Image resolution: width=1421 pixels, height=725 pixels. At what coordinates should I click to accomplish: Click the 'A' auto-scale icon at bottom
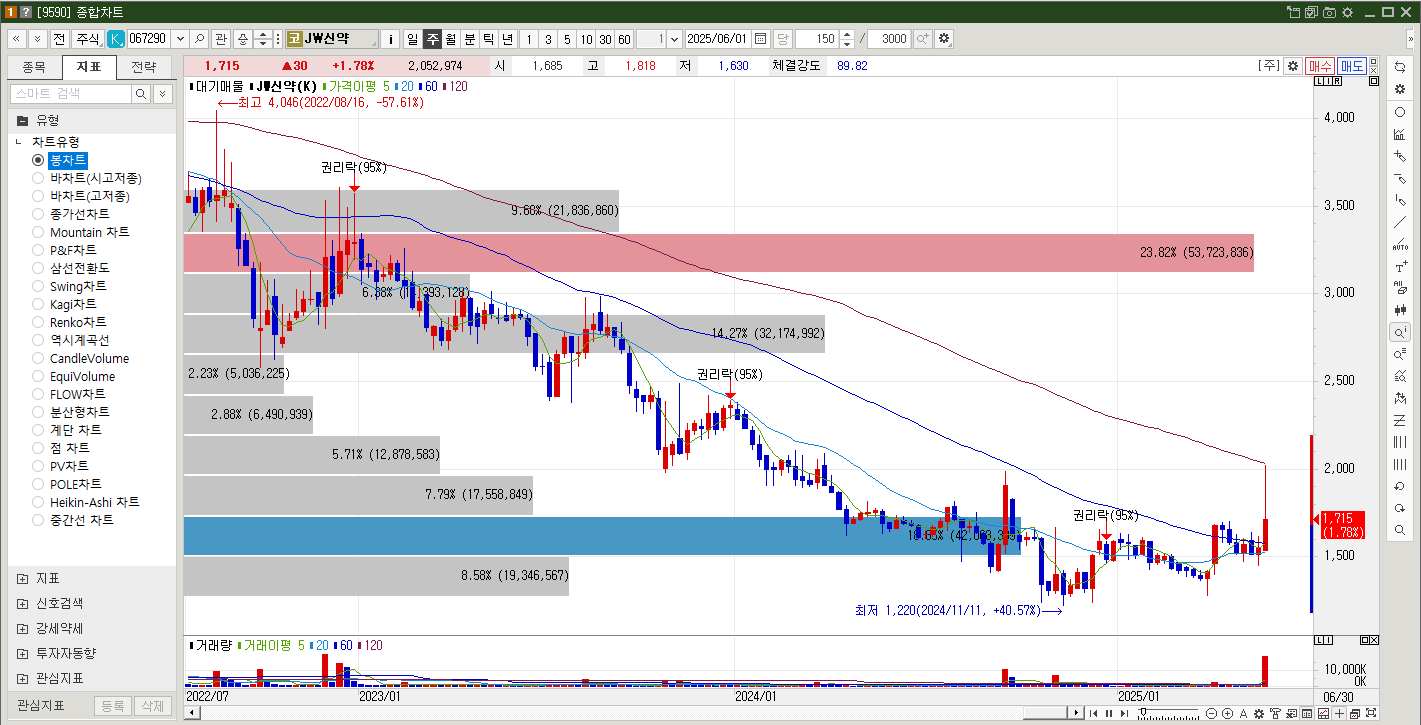[1243, 713]
